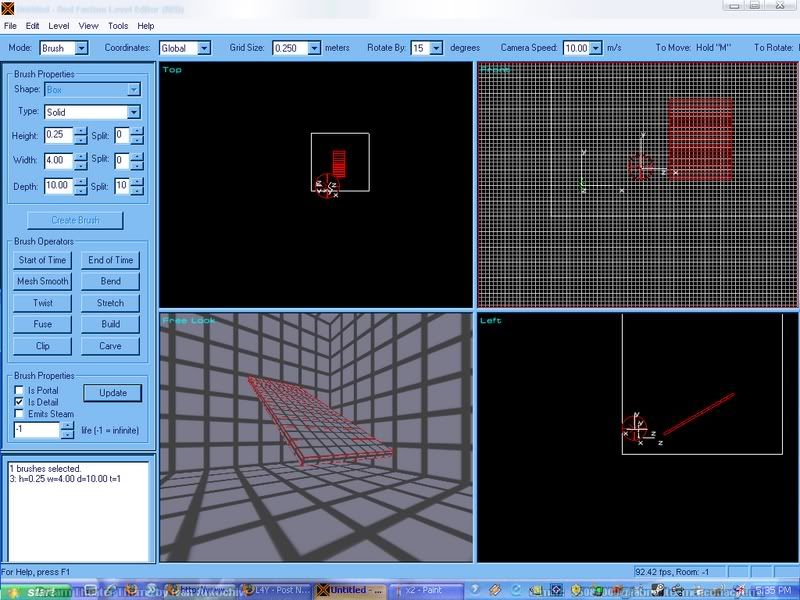Click the Fuse button
The height and width of the screenshot is (600, 800).
42,324
